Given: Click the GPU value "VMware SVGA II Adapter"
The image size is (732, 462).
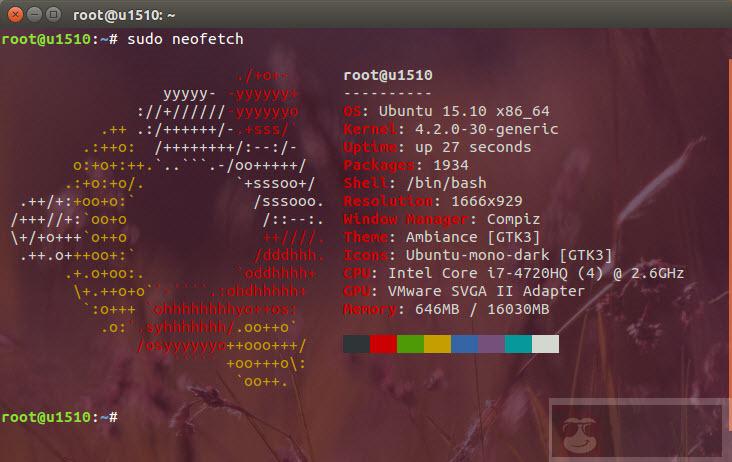Looking at the screenshot, I should click(486, 291).
